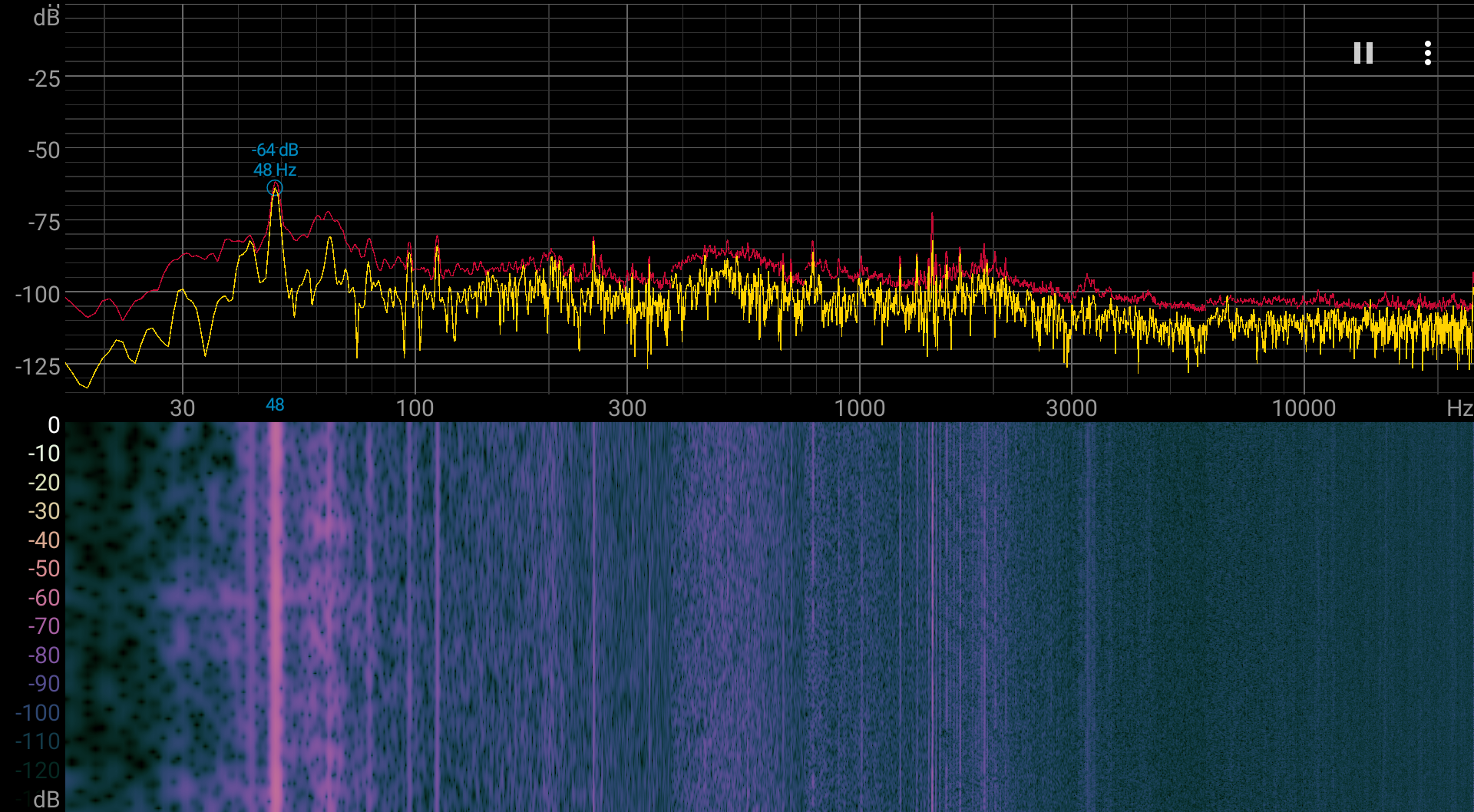Click the '-20' spectrogram color scale label

[44, 483]
